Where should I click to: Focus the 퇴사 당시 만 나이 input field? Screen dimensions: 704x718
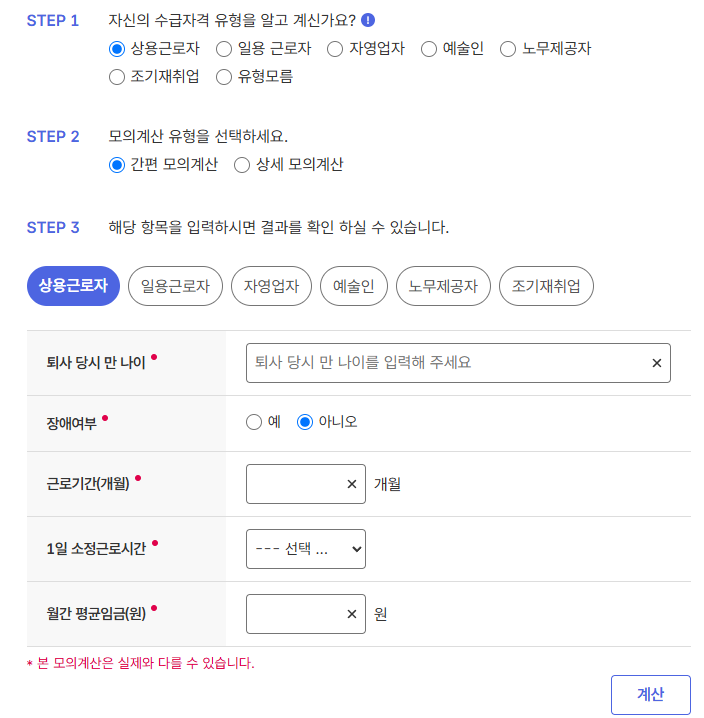coord(447,363)
